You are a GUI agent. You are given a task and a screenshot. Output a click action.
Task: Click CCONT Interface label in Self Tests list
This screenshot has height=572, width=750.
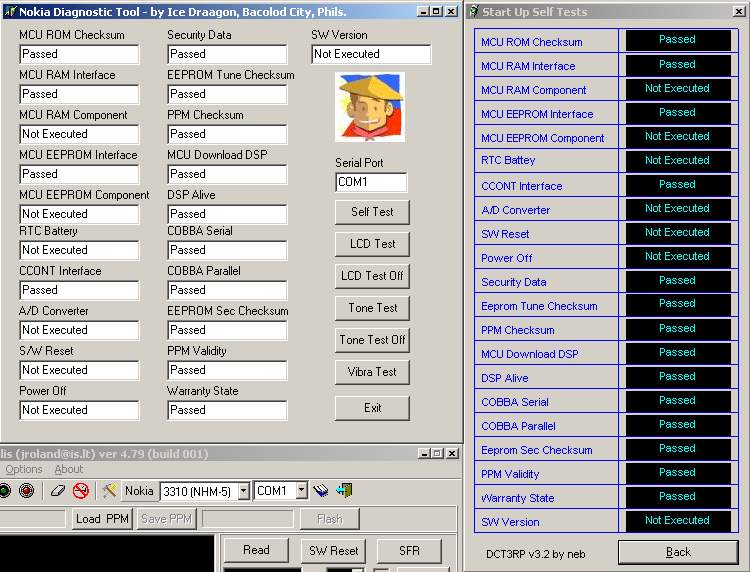tap(521, 186)
